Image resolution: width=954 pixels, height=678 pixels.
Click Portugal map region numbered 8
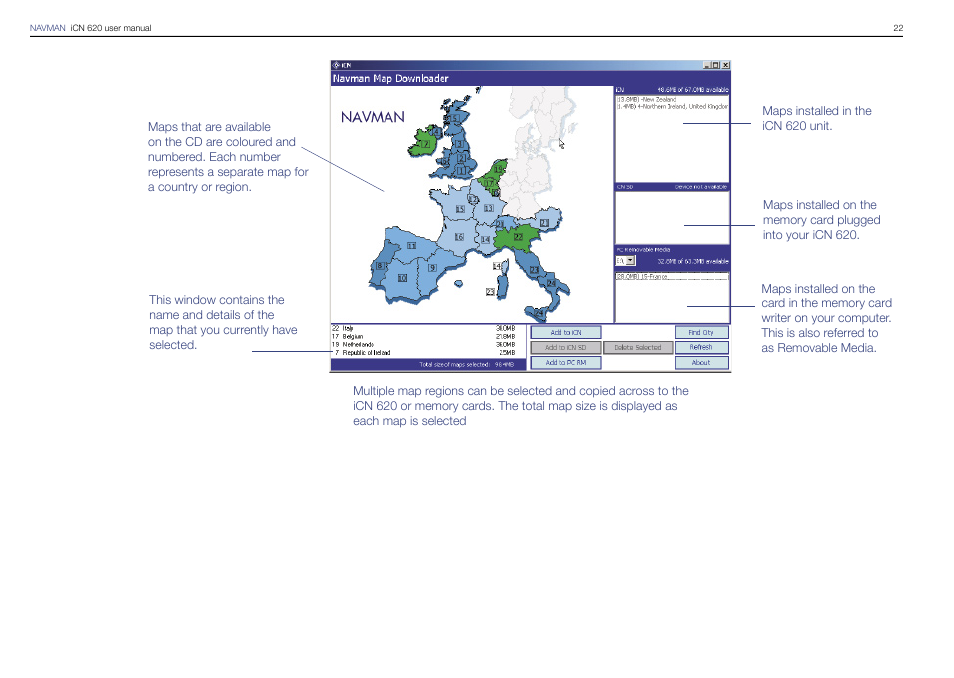tap(380, 265)
